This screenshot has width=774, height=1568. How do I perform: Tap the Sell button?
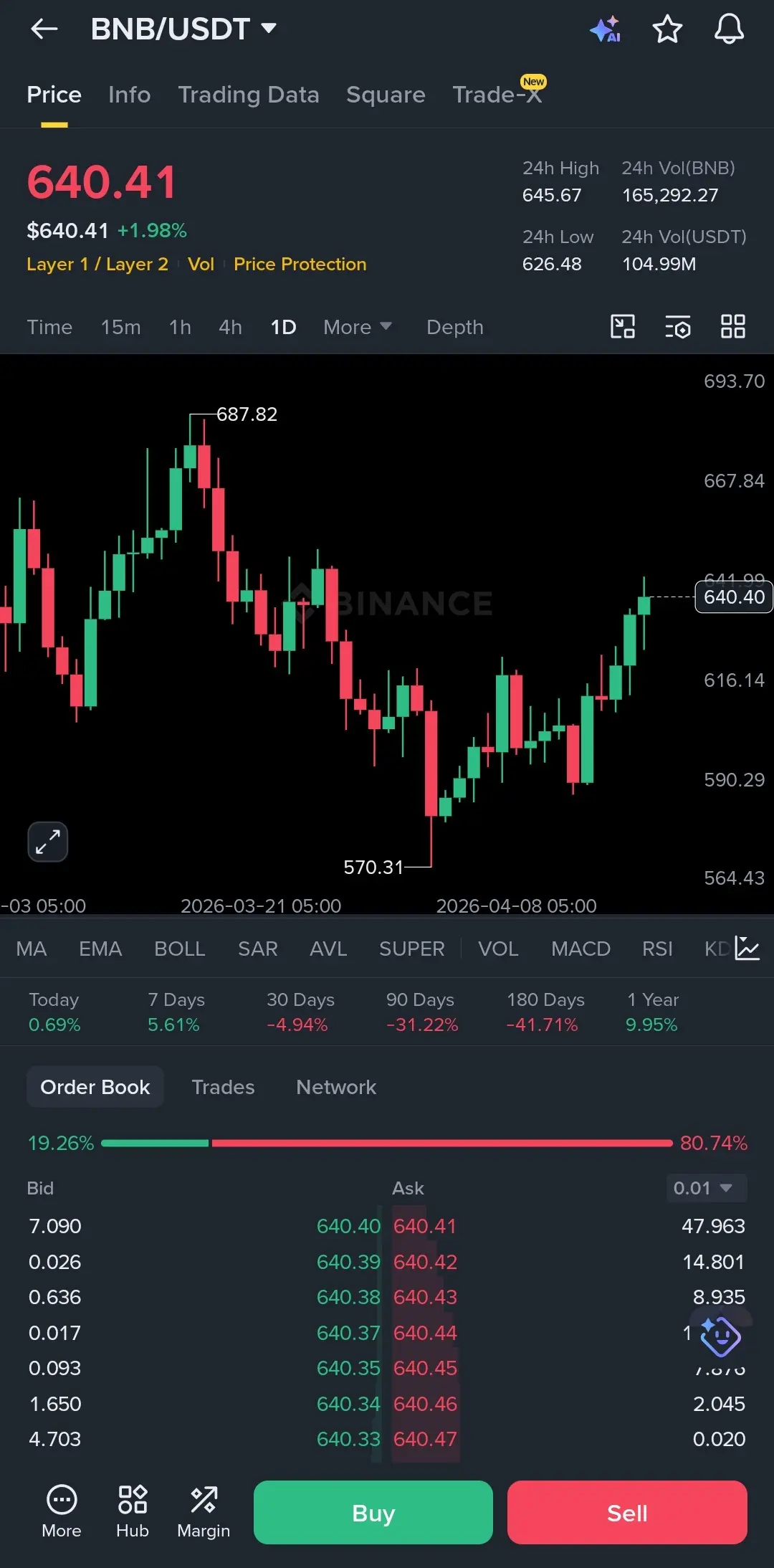click(x=627, y=1512)
